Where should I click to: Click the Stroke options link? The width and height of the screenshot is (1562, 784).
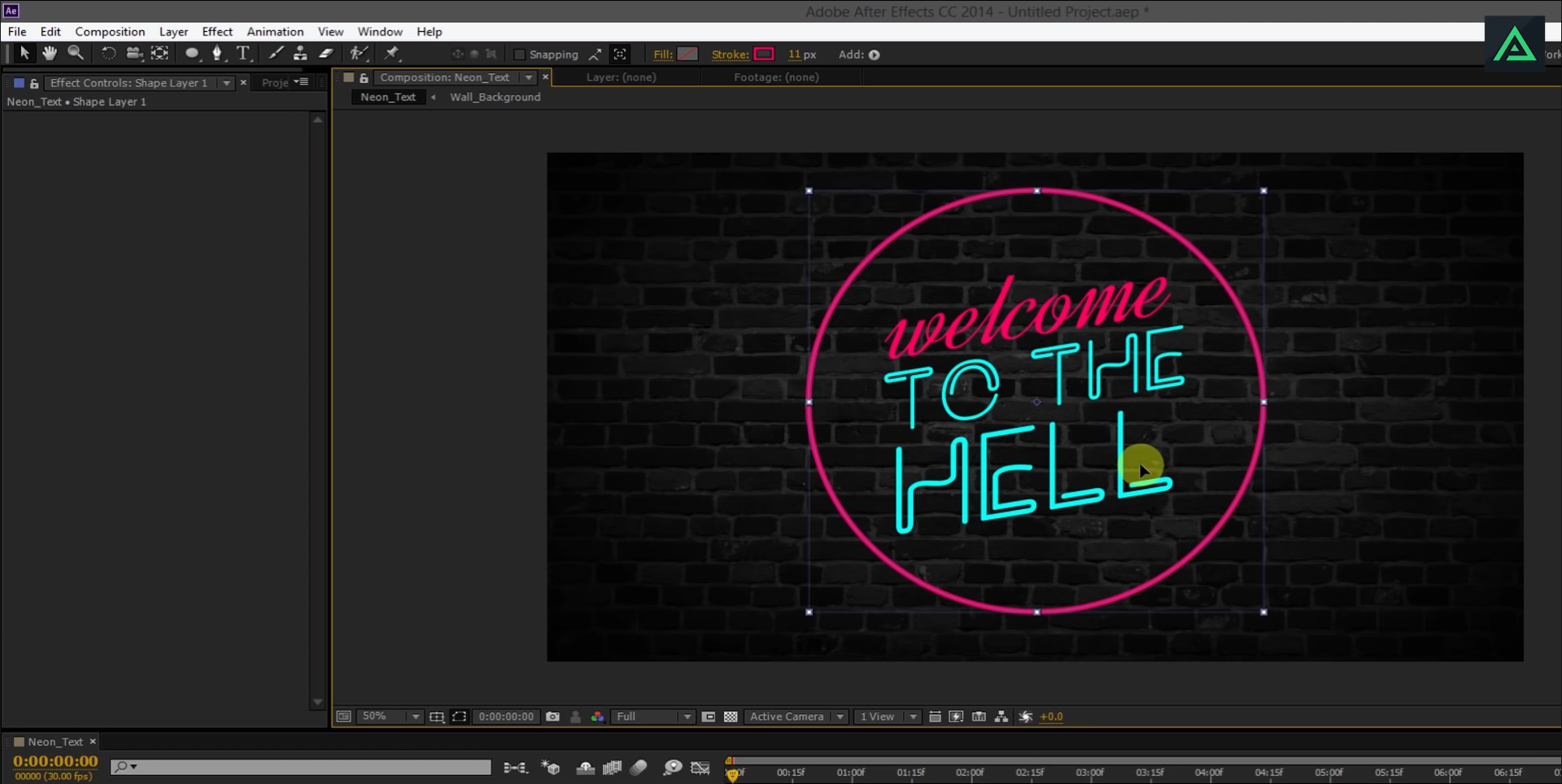[x=730, y=54]
